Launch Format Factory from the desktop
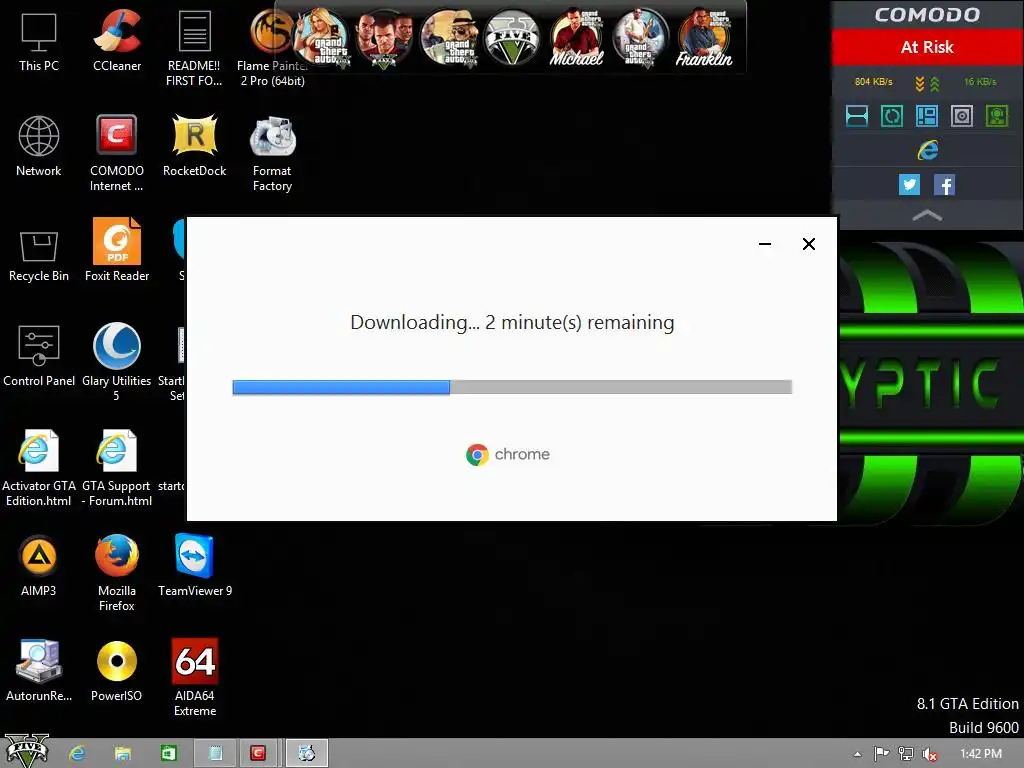The width and height of the screenshot is (1024, 768). click(272, 153)
